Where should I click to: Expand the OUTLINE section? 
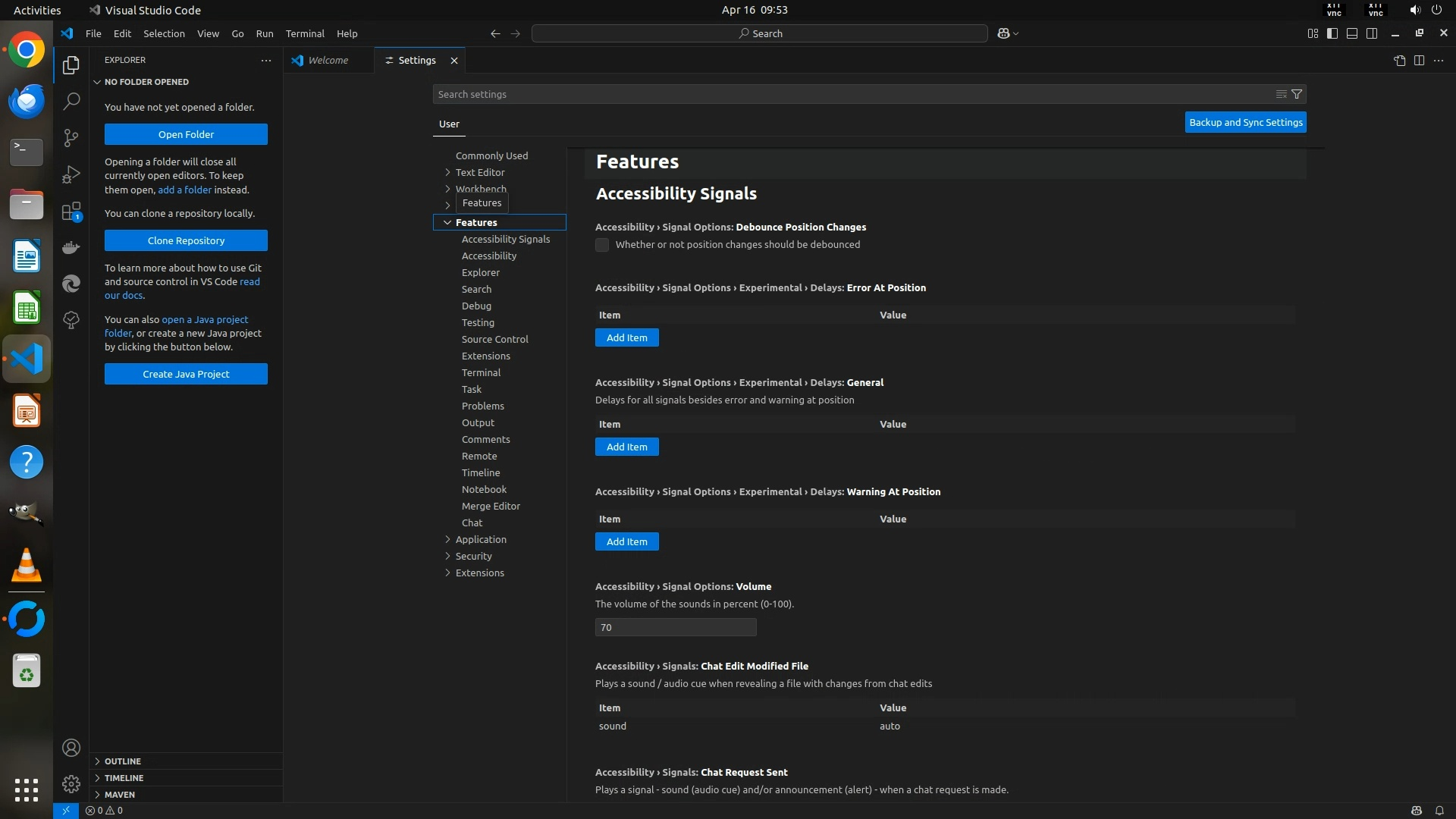[122, 761]
